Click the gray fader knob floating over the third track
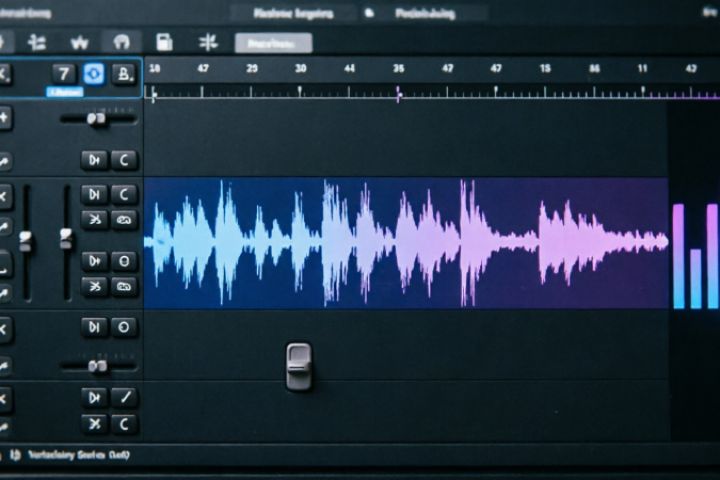The width and height of the screenshot is (720, 480). [298, 366]
